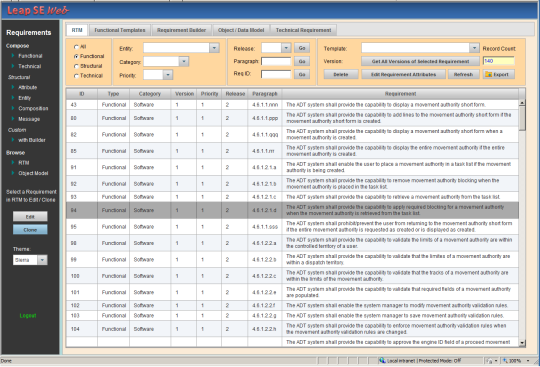The image size is (540, 367).
Task: Open the Theme dropdown showing Sierra
Action: tap(42, 260)
